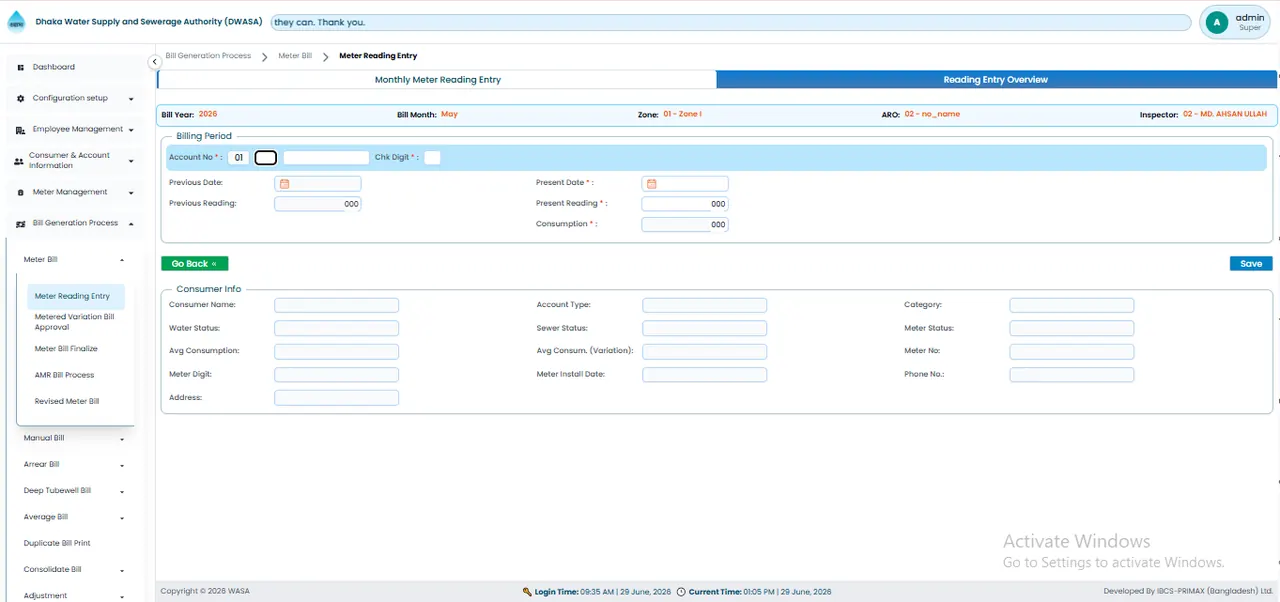Click the Meter Bill breadcrumb link

[x=295, y=56]
